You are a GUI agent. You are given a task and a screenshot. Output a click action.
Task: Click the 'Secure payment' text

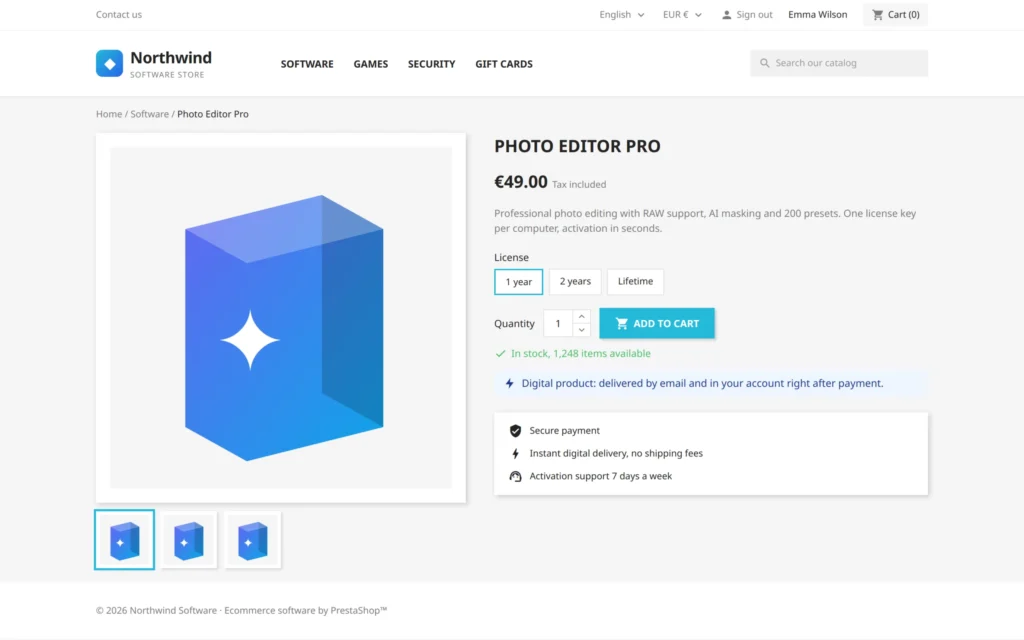[x=564, y=430]
